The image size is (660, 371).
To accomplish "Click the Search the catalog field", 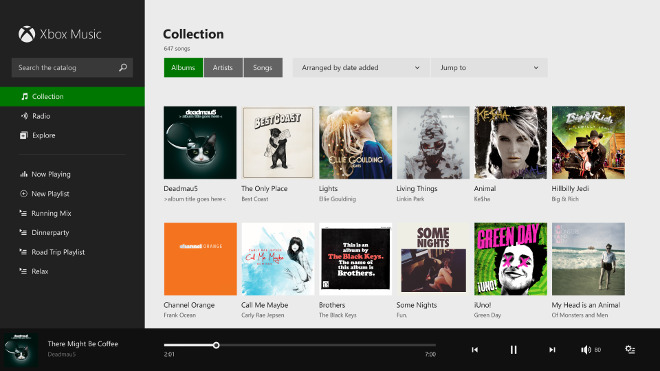I will (x=72, y=67).
